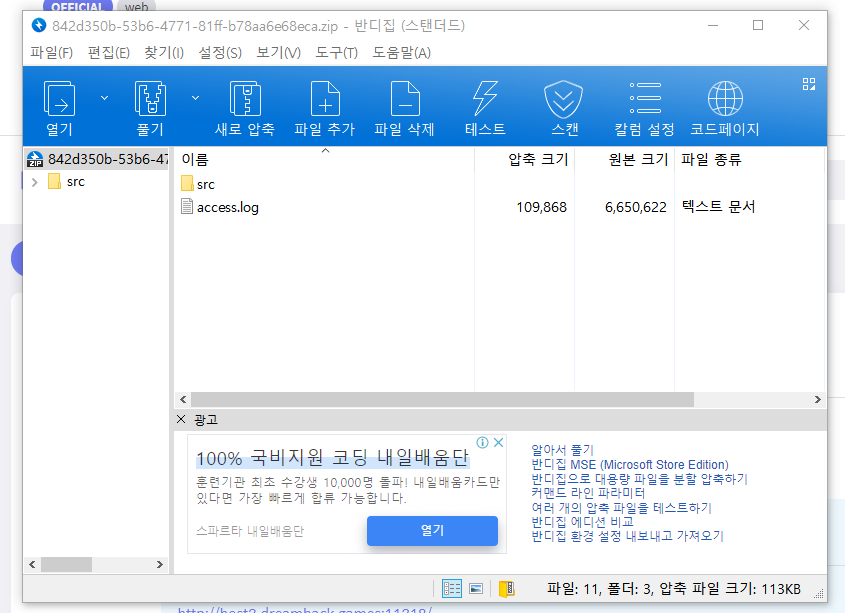Close the Bandizip window

[804, 25]
